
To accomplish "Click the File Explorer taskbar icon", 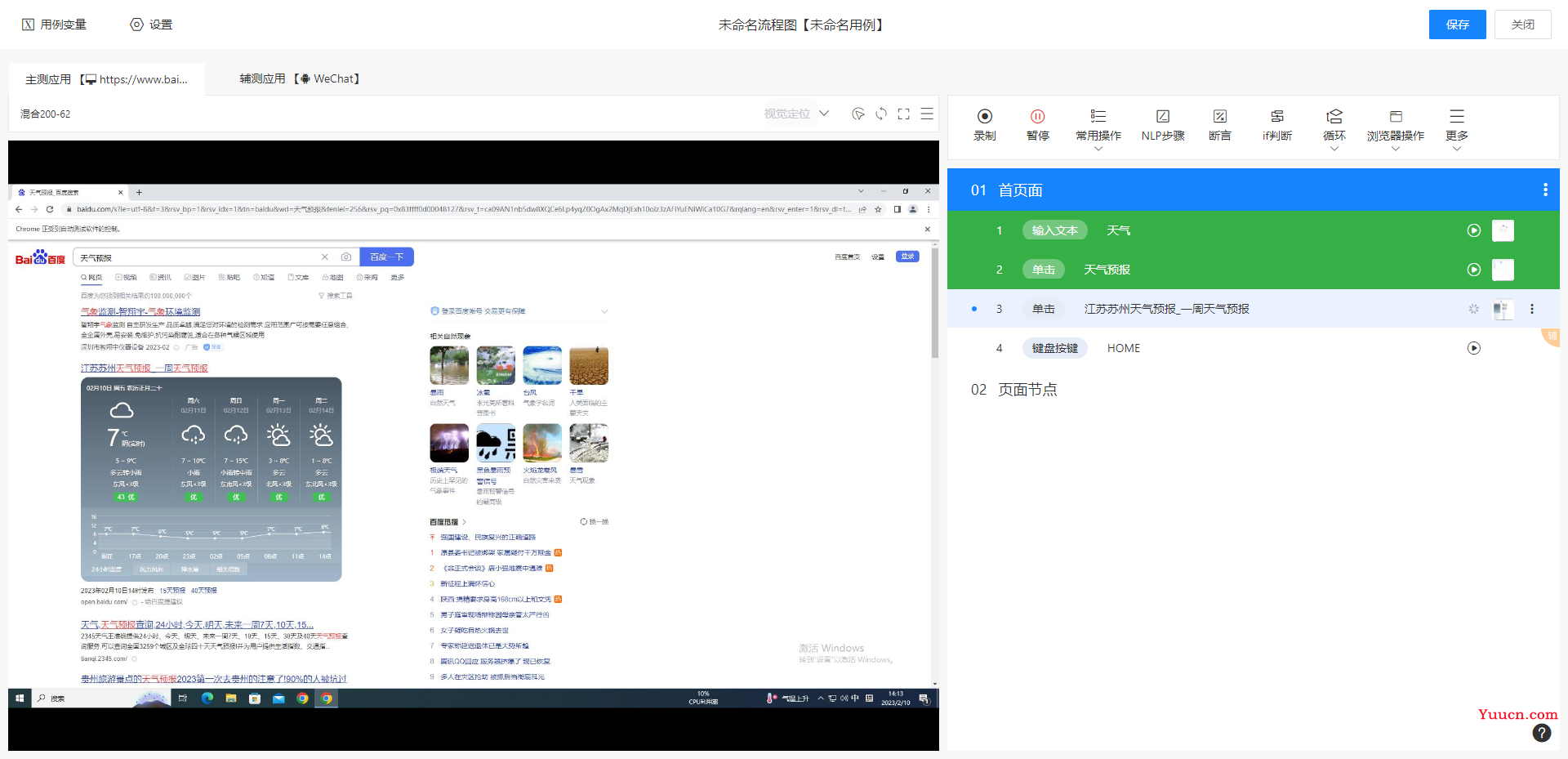I will click(x=231, y=699).
